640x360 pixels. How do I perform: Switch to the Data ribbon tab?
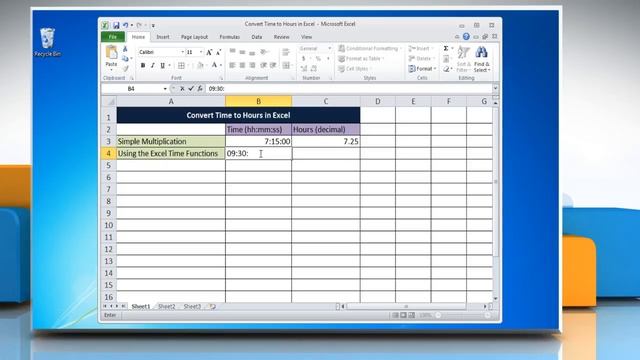pyautogui.click(x=257, y=37)
